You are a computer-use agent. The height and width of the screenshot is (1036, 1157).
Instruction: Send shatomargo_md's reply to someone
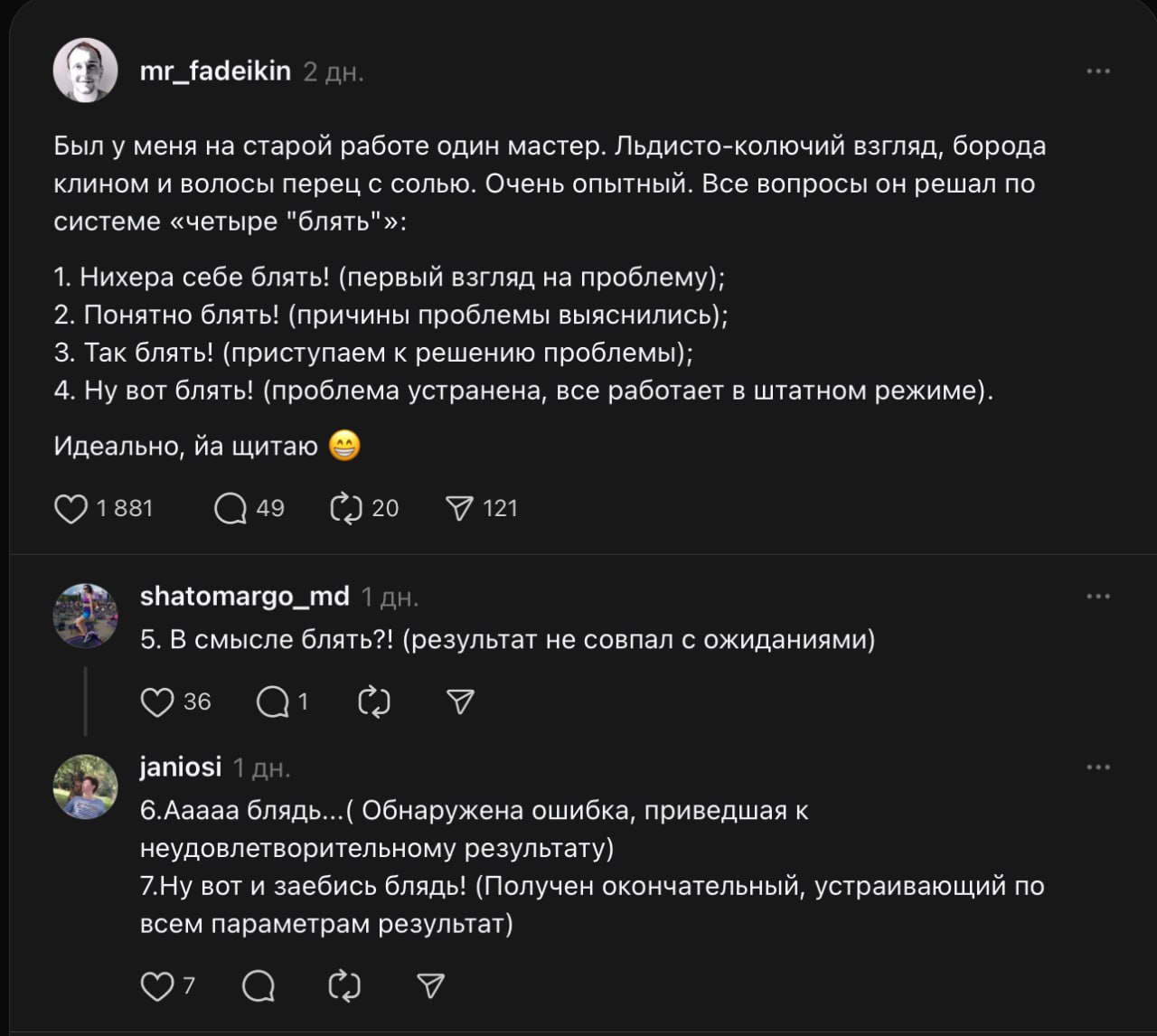[460, 702]
